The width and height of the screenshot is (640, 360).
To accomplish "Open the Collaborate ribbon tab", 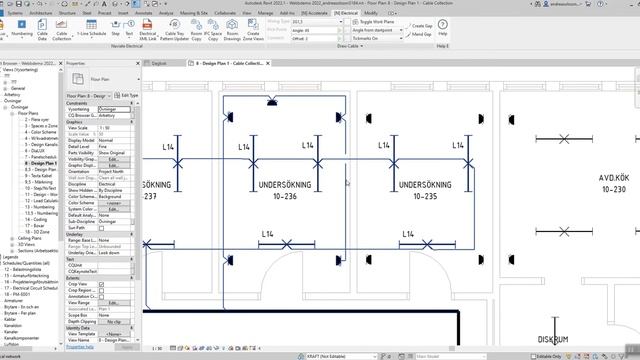I will [225, 13].
